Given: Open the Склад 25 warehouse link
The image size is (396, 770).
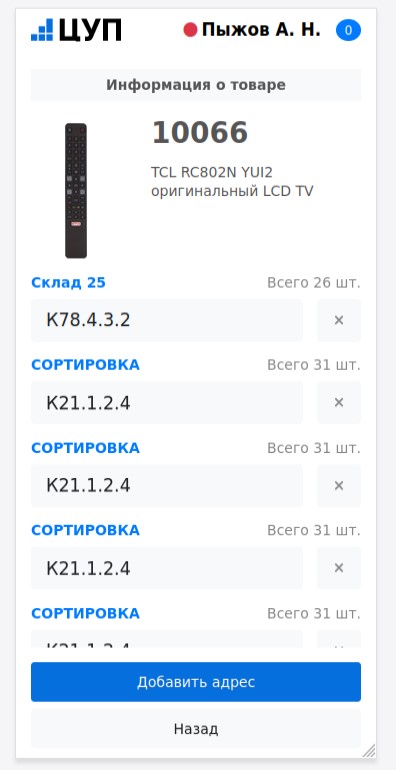Looking at the screenshot, I should coord(68,283).
